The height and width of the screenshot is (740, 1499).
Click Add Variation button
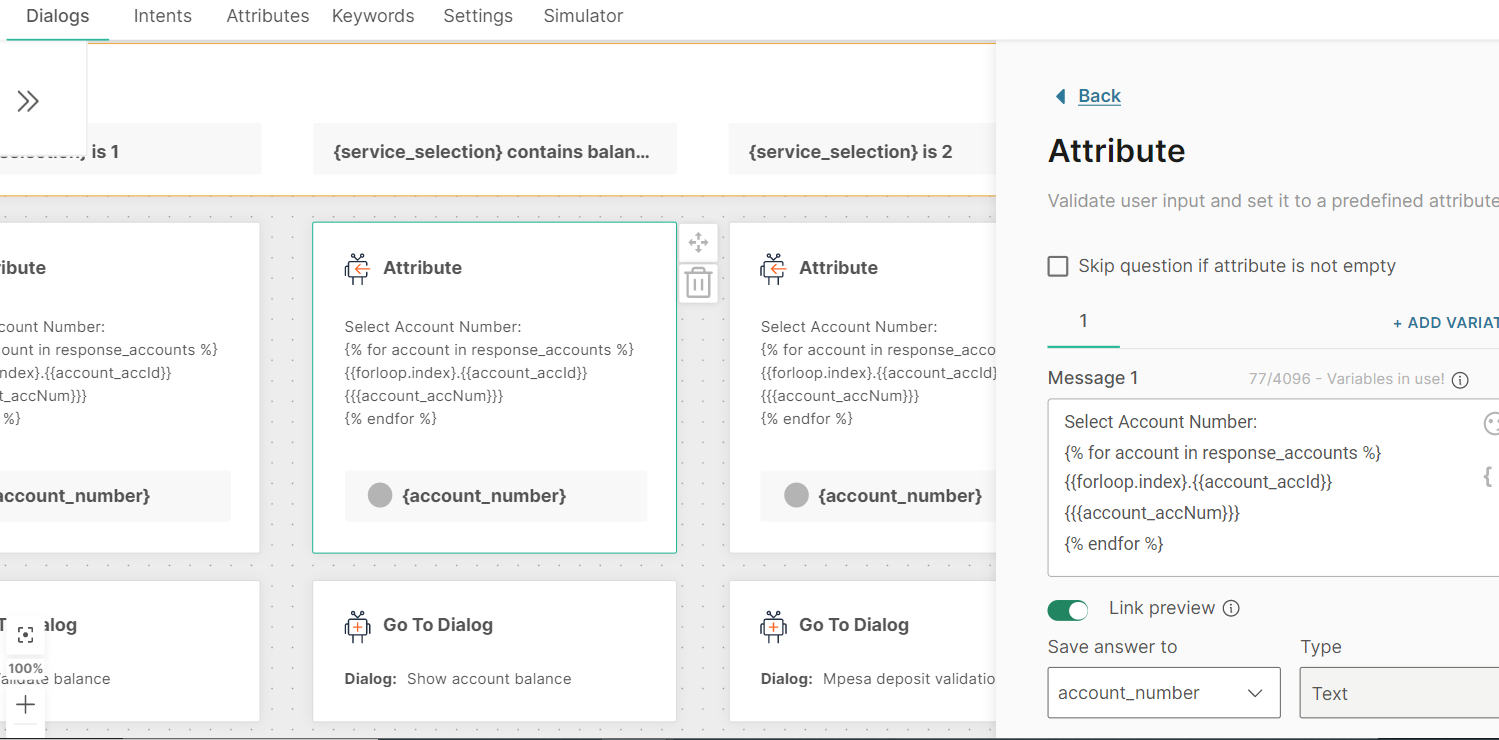point(1445,323)
